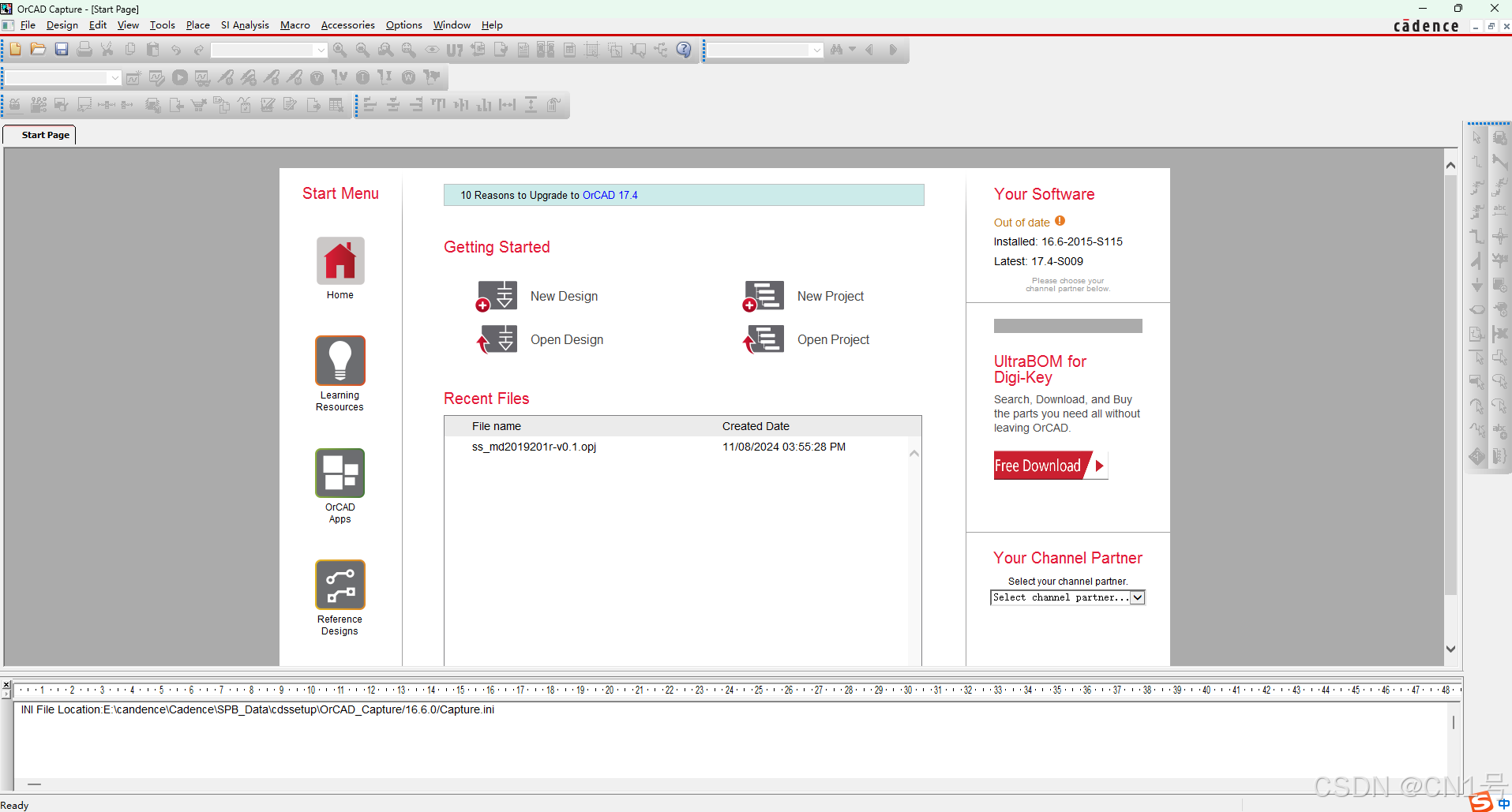Click the start page scroll down arrow

(1450, 649)
